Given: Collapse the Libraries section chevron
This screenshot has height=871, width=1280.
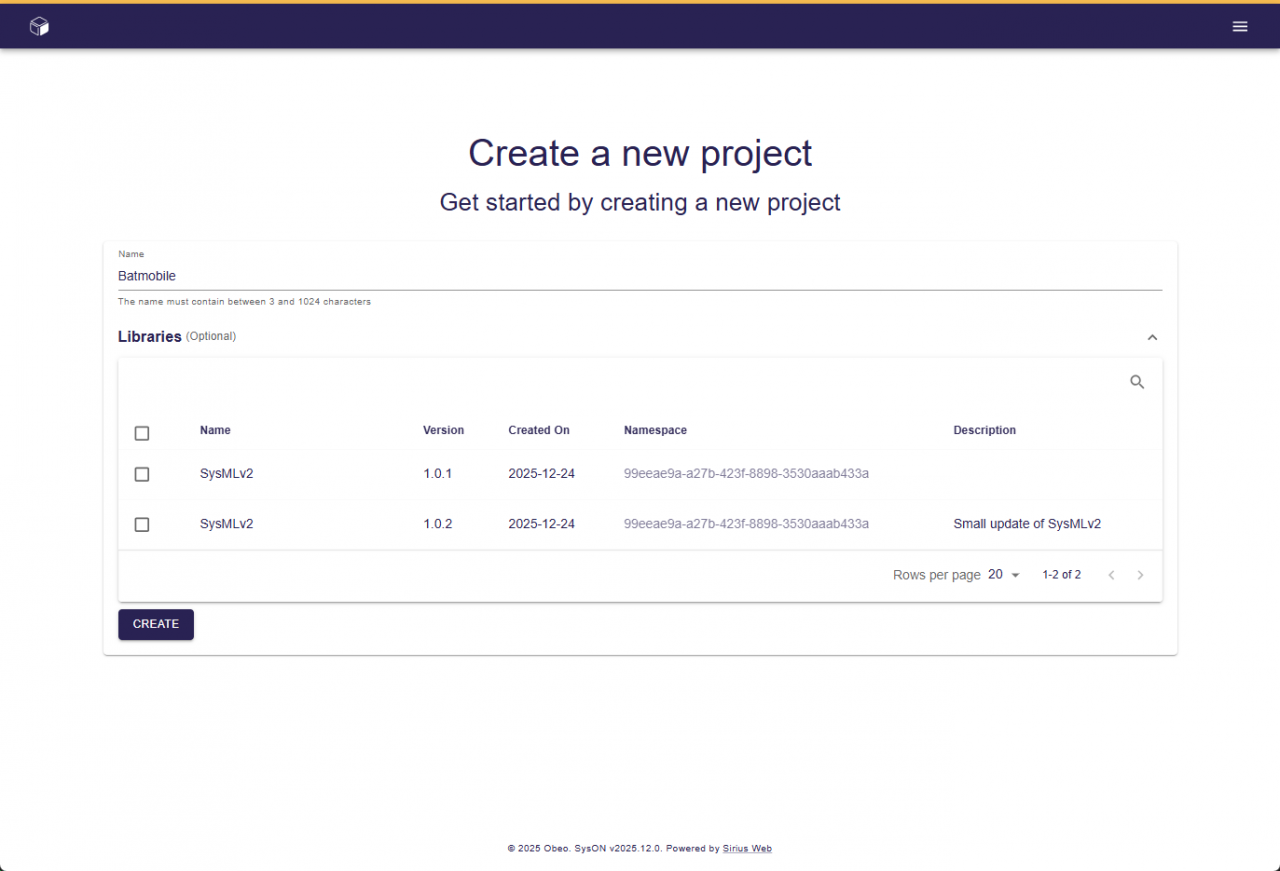Looking at the screenshot, I should [x=1152, y=337].
